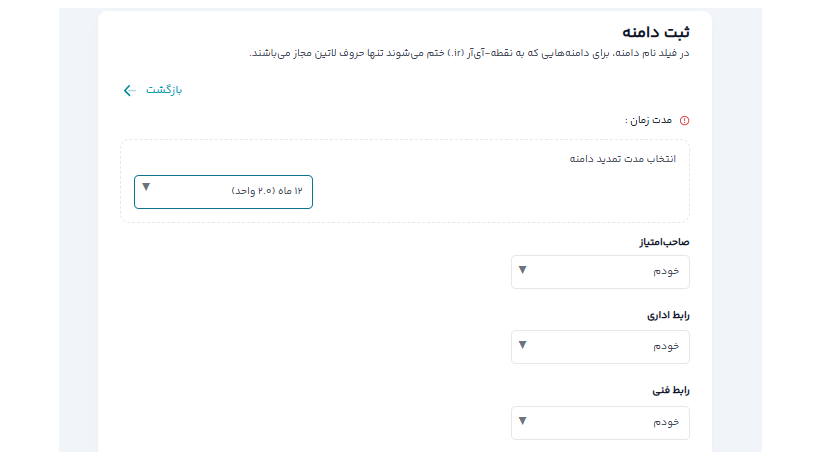Open the رابط اداری dropdown
The height and width of the screenshot is (460, 820).
pyautogui.click(x=600, y=347)
